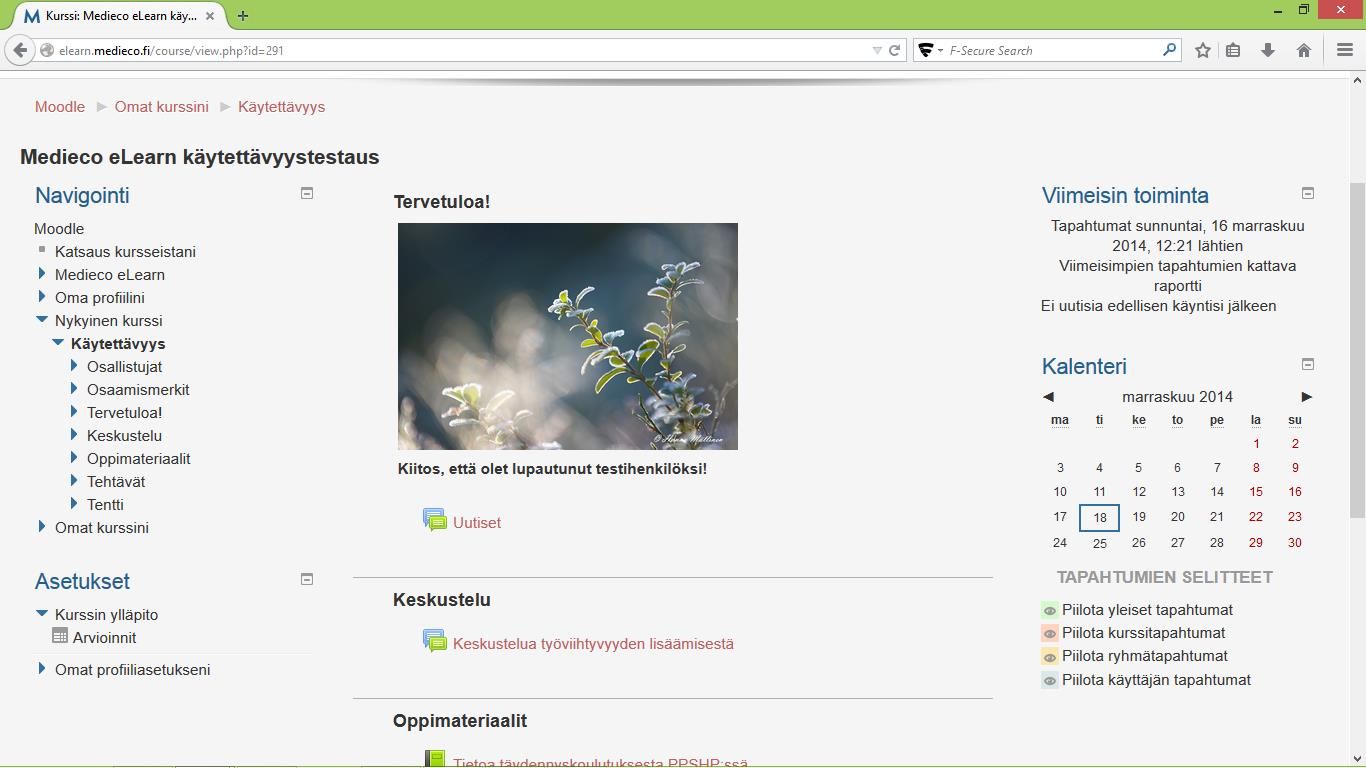
Task: Open Arvioinnit link in settings
Action: pos(104,638)
